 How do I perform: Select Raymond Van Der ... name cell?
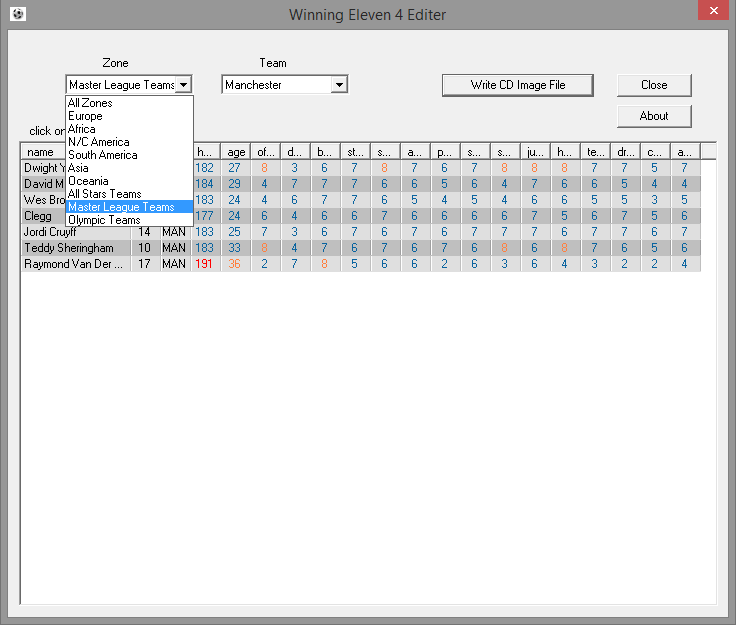point(76,264)
